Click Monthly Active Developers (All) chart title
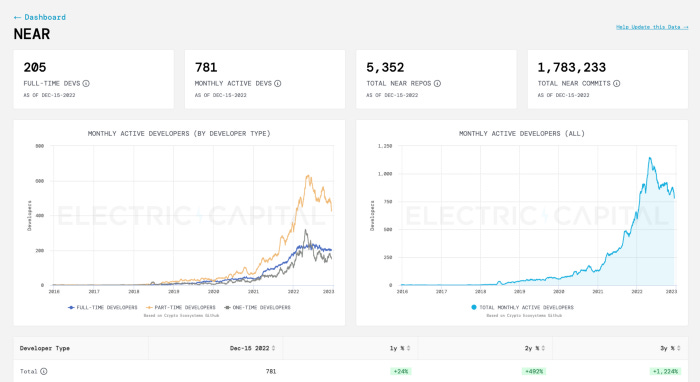 522,133
